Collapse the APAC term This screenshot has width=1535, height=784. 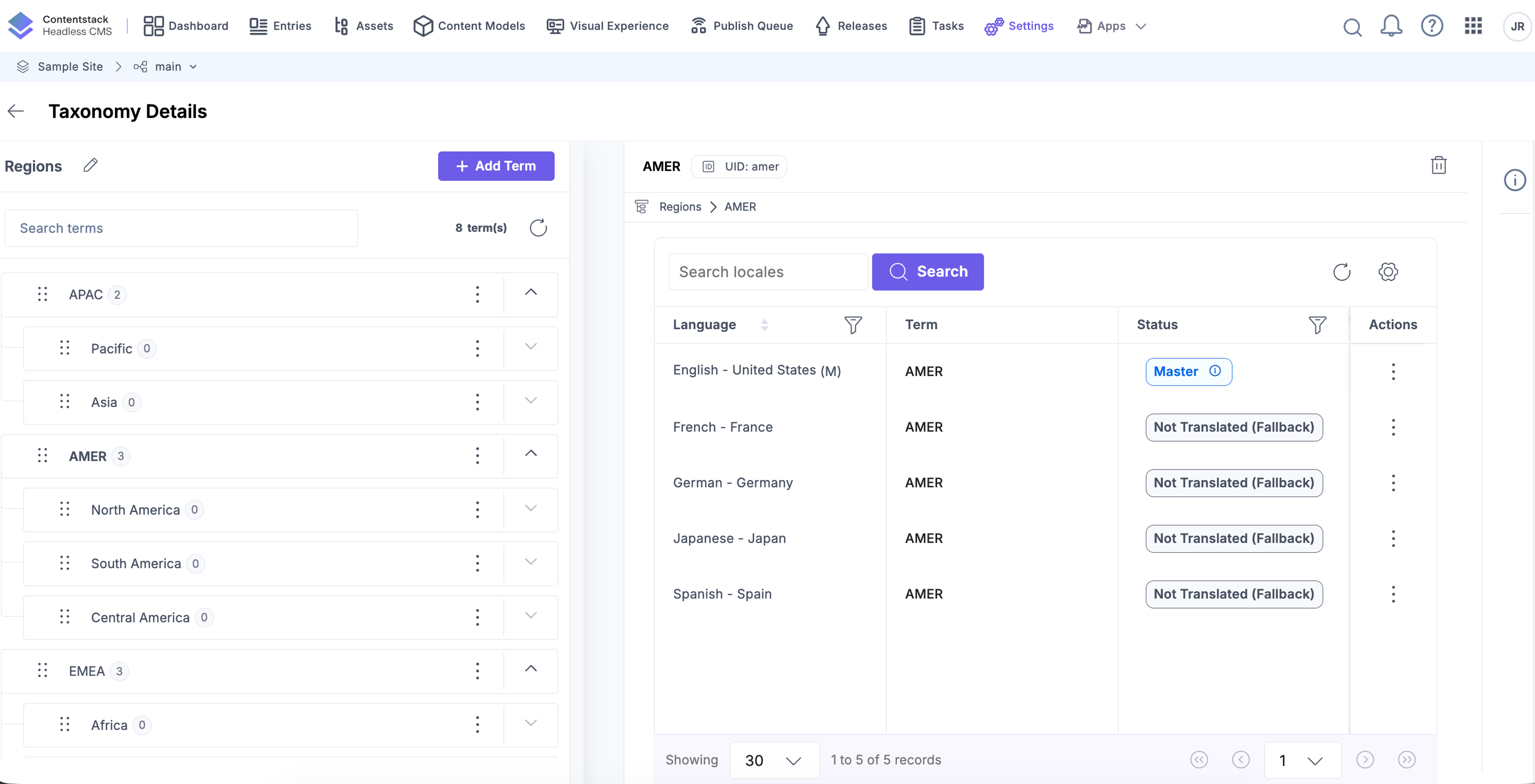(530, 292)
